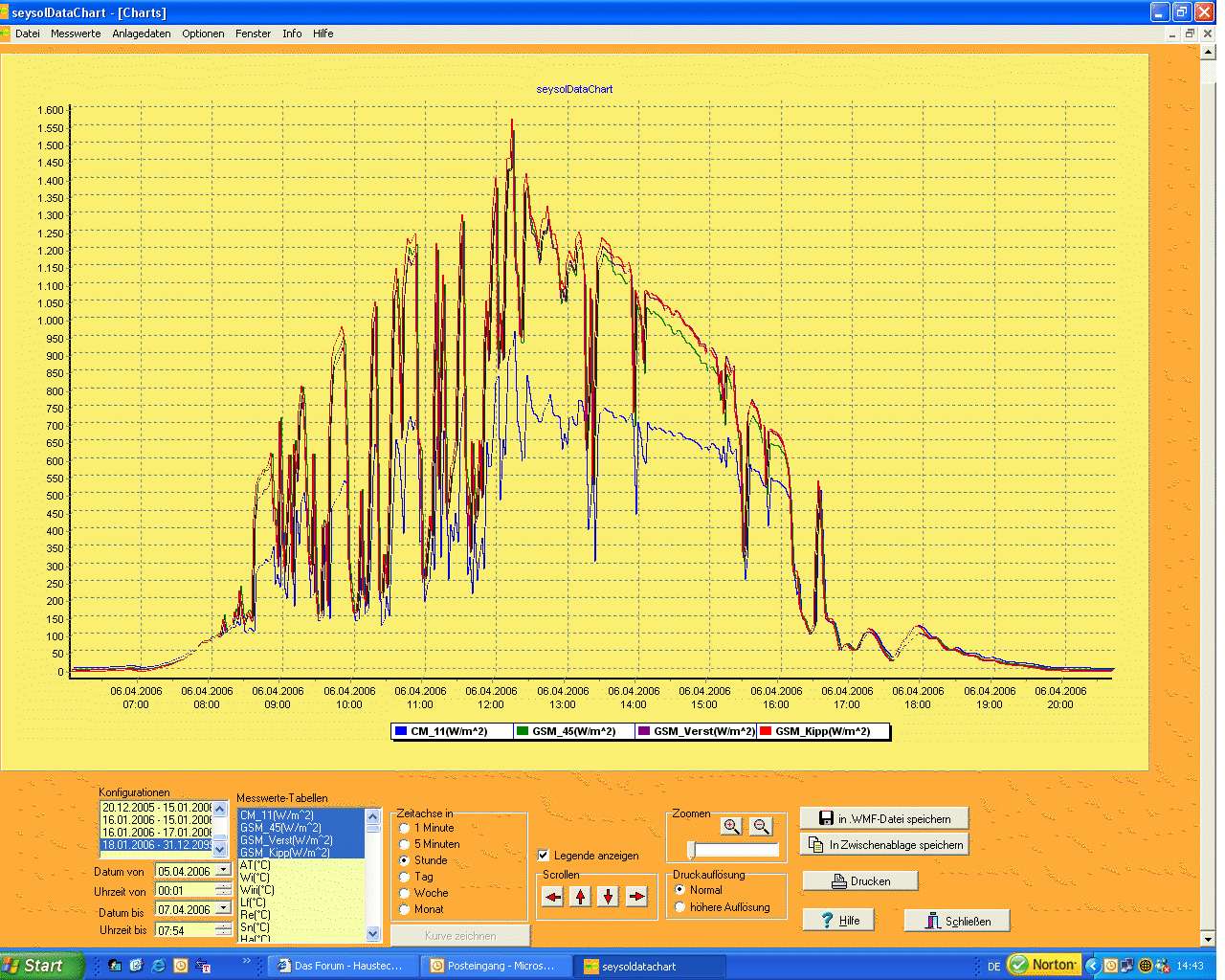
Task: Choose 'höhere Auflösung' print resolution
Action: [x=680, y=907]
